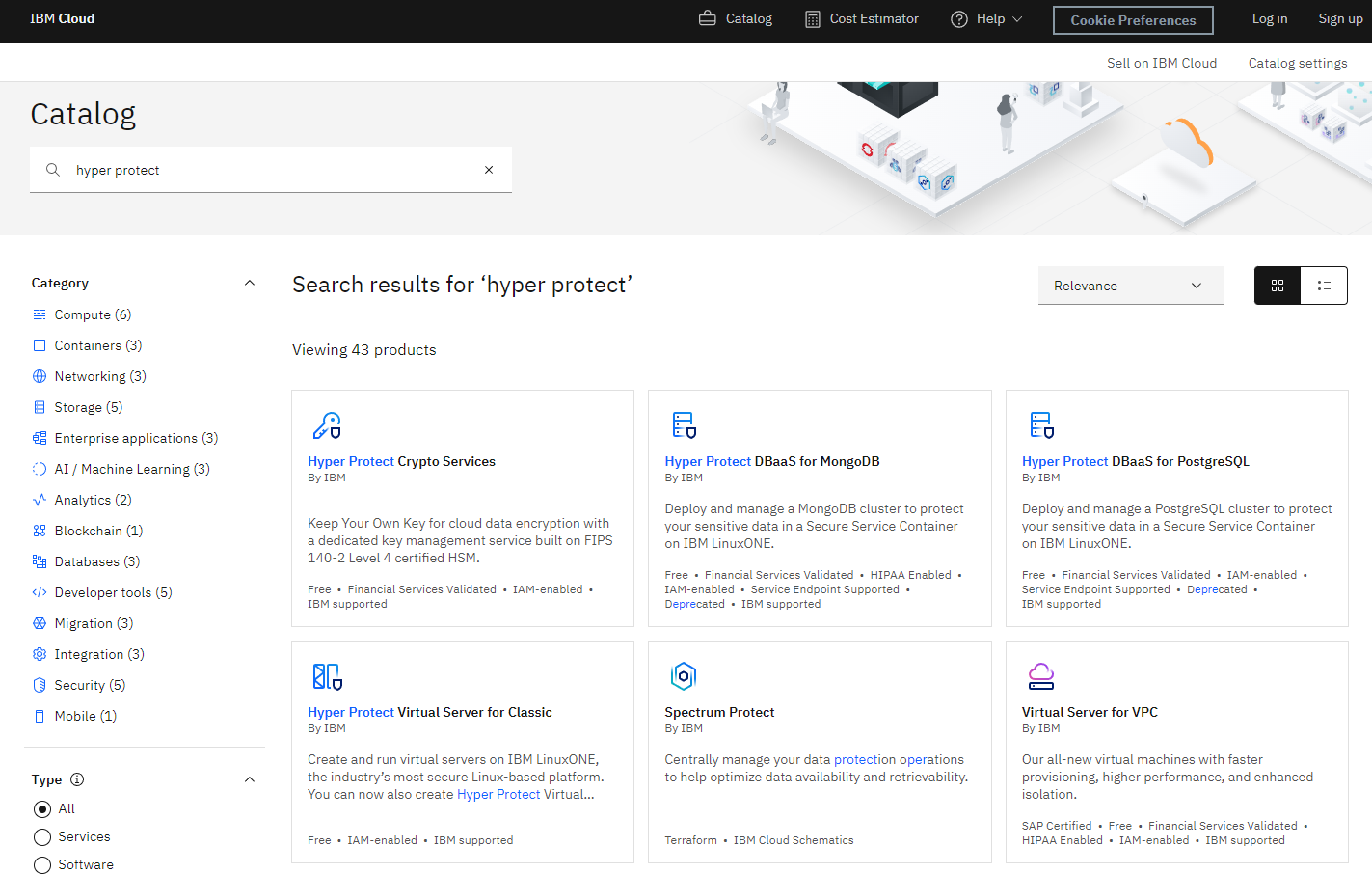Click the Mobile category icon
Image resolution: width=1372 pixels, height=874 pixels.
40,716
